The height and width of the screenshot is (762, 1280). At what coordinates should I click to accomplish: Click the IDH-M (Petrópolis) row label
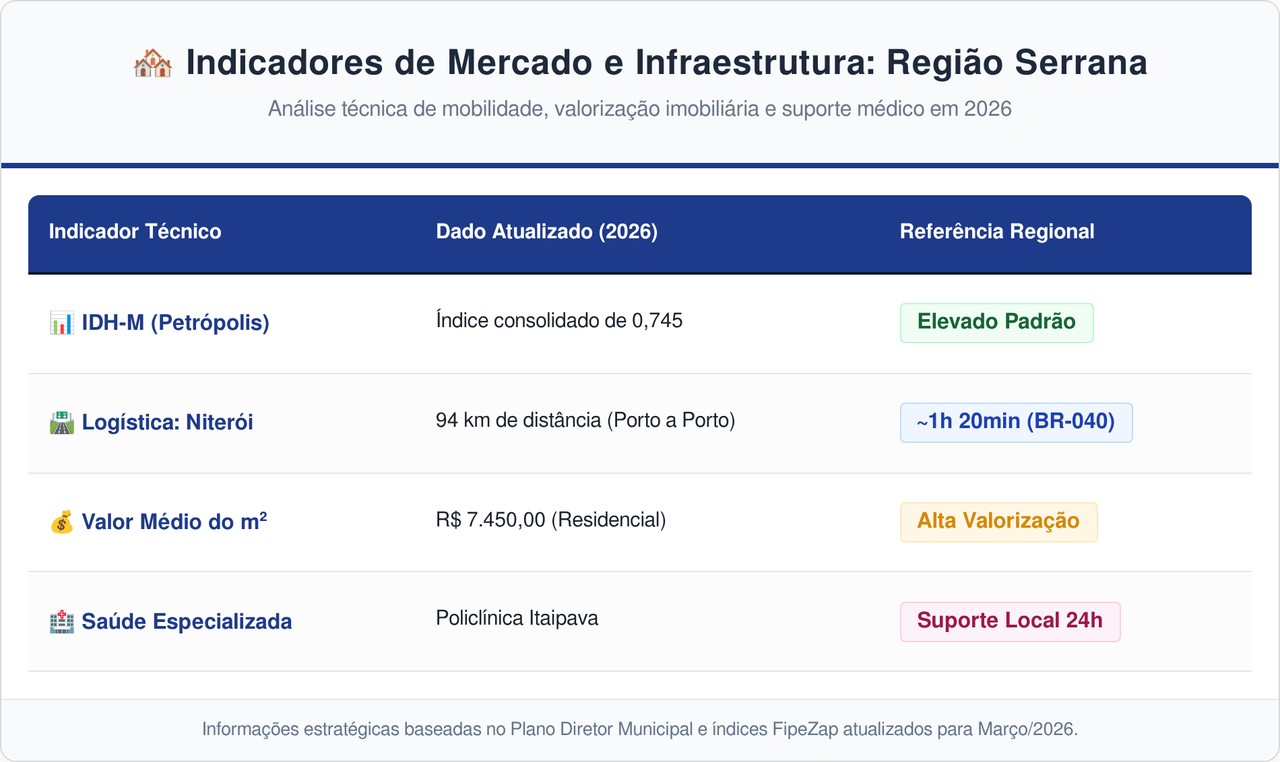coord(175,323)
